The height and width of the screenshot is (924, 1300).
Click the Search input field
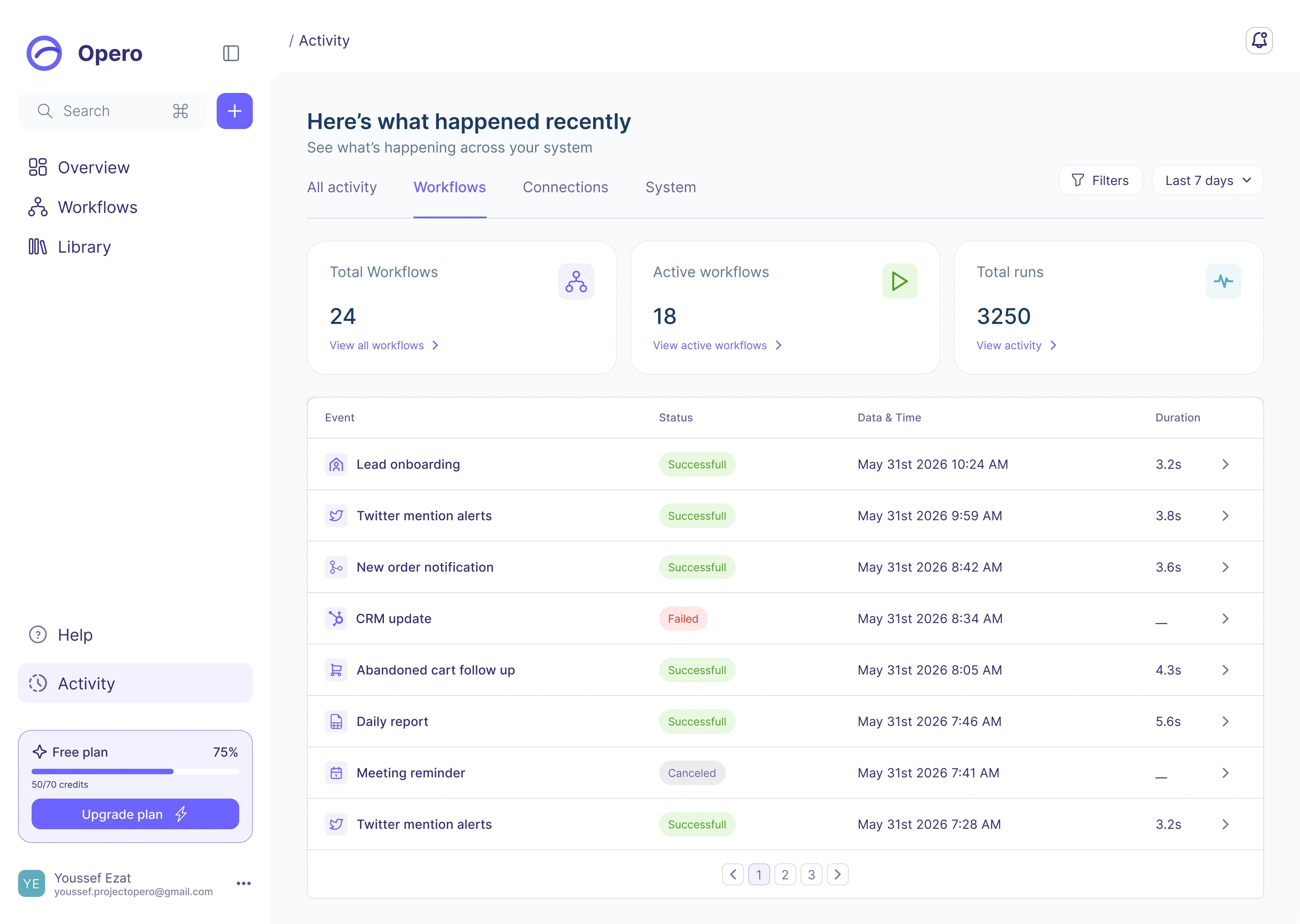click(x=113, y=111)
